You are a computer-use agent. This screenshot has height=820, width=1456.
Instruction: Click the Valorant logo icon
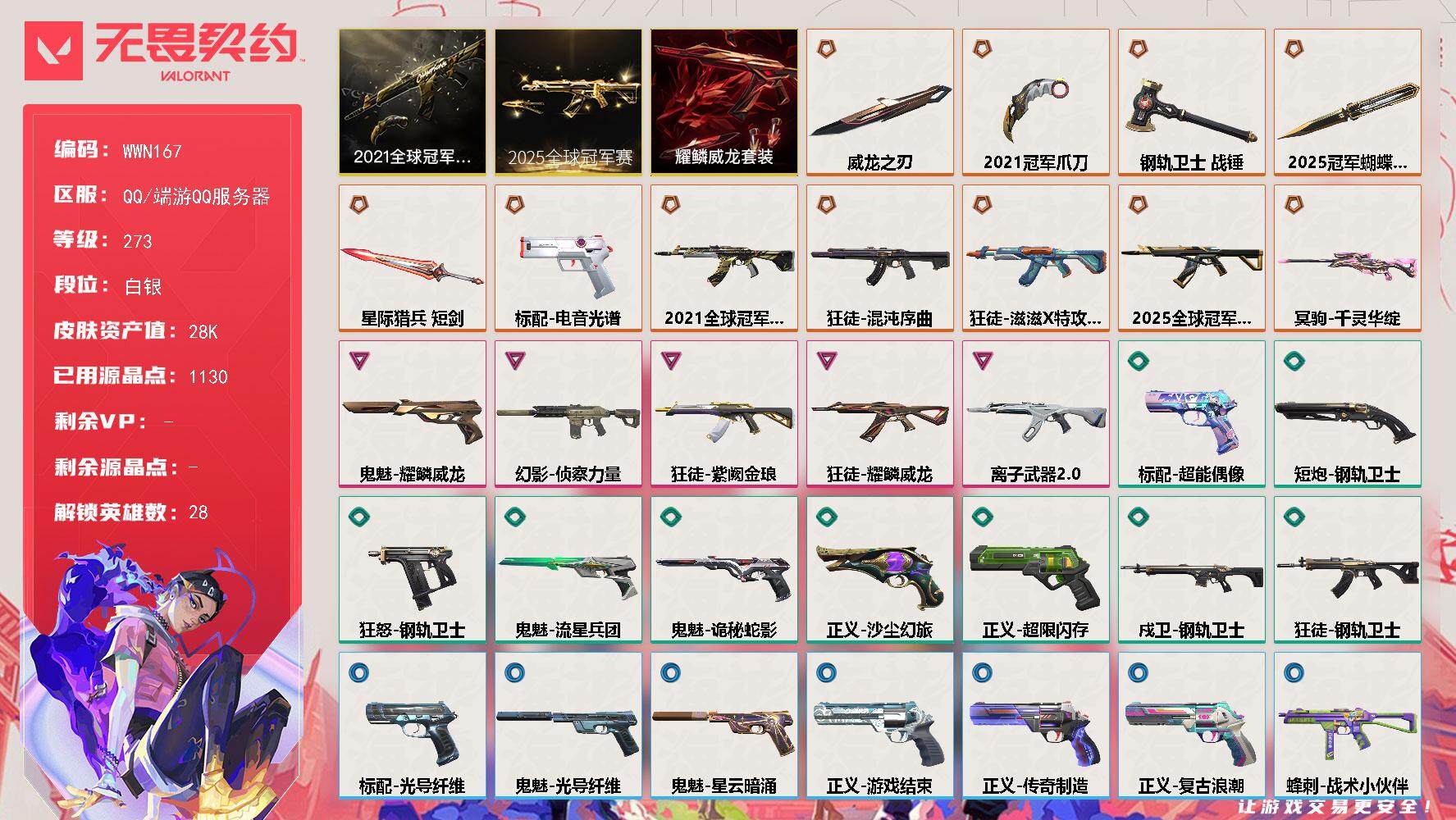tap(54, 51)
